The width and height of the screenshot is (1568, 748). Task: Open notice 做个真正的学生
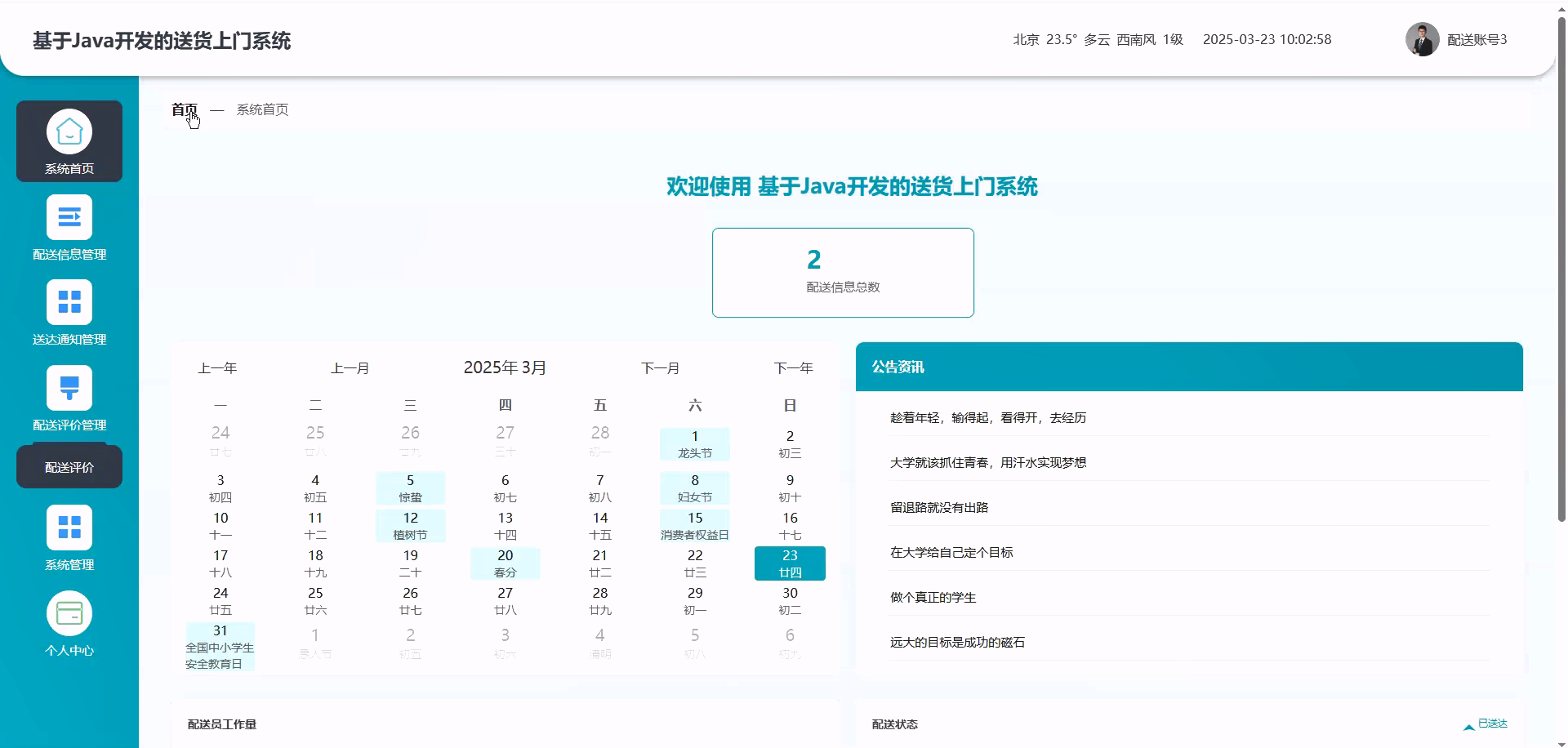coord(933,597)
